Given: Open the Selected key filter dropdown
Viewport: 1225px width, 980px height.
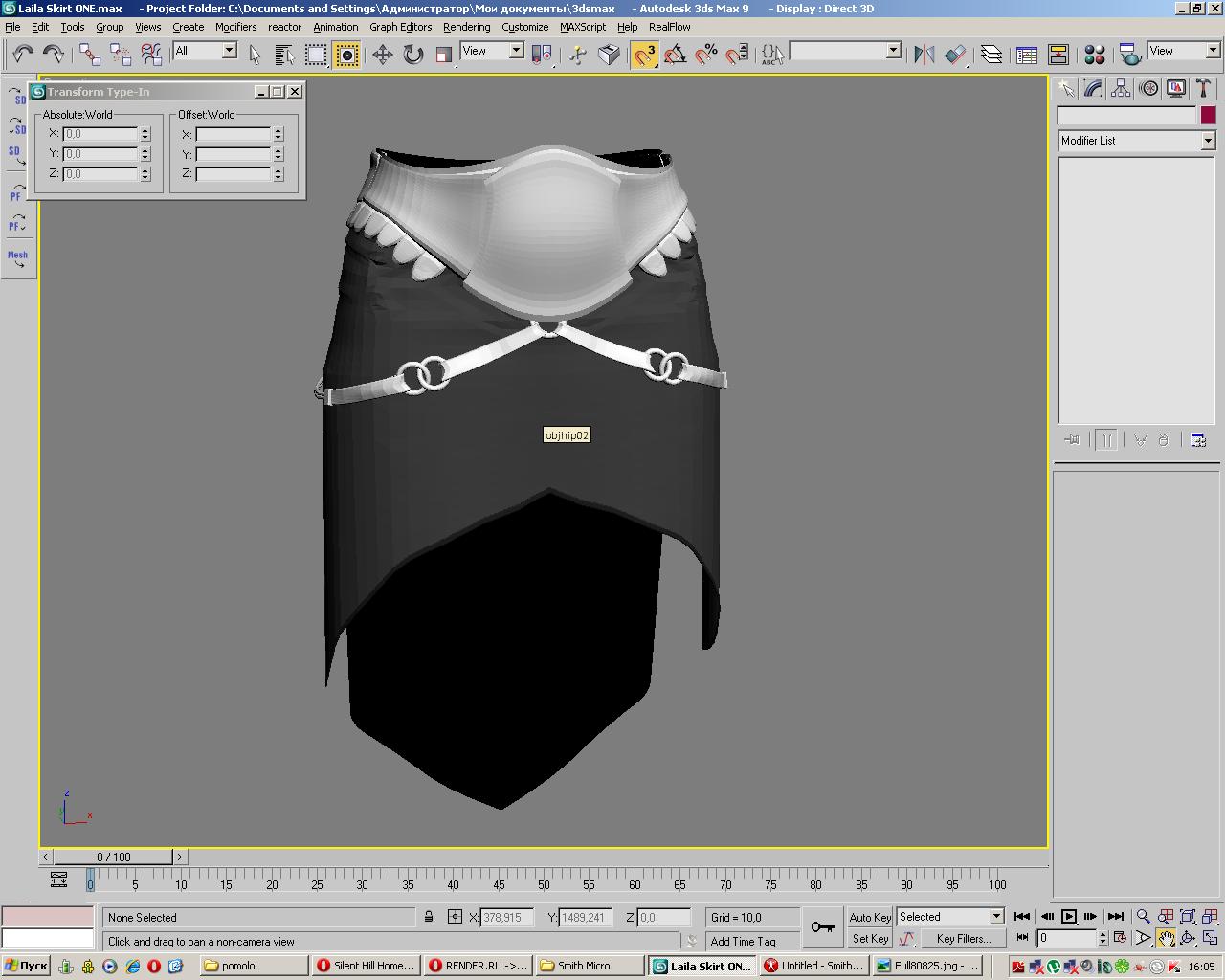Looking at the screenshot, I should pos(949,917).
